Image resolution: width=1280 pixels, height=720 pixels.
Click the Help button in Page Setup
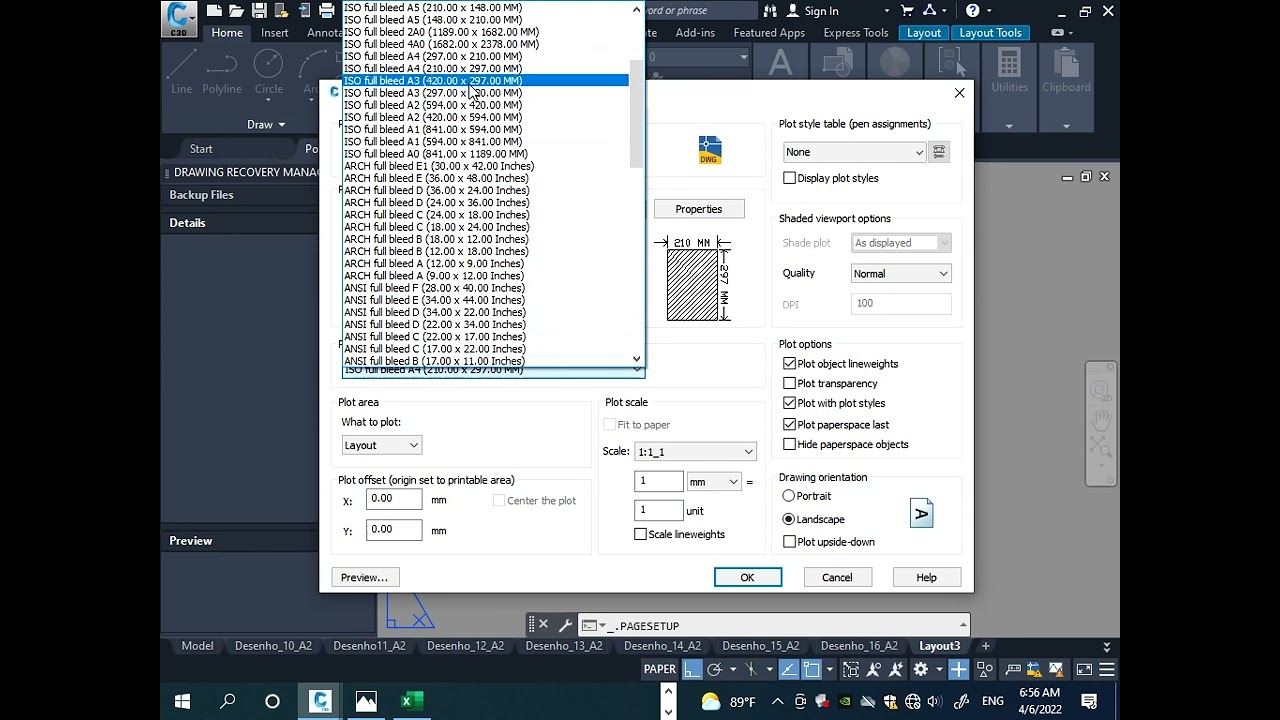pos(927,578)
